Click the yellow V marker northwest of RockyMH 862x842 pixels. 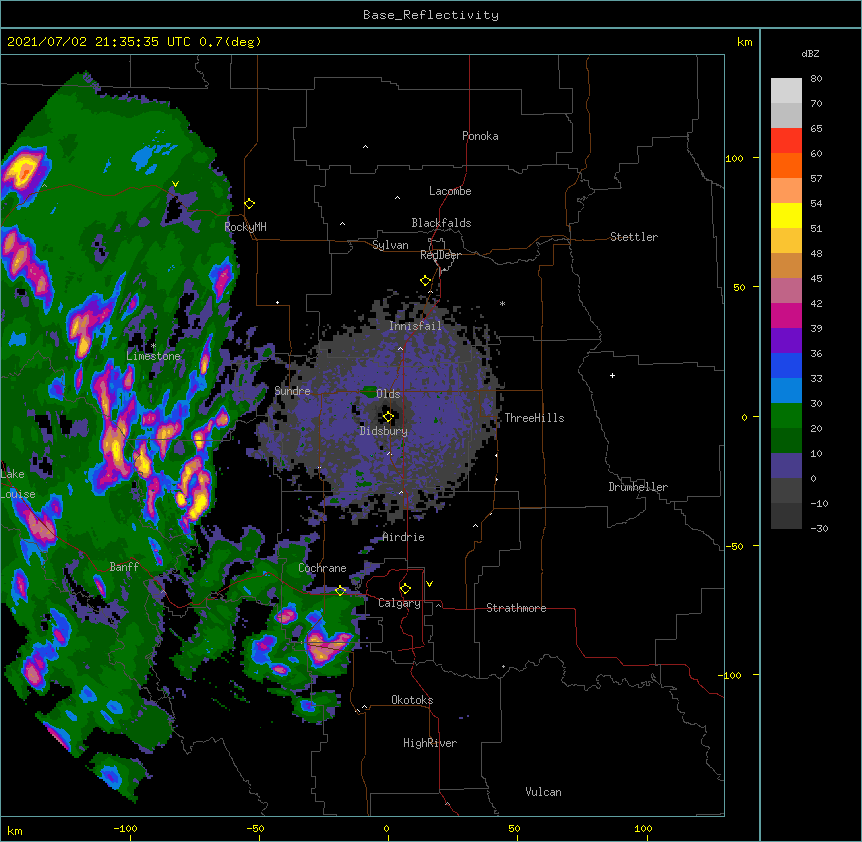[175, 184]
